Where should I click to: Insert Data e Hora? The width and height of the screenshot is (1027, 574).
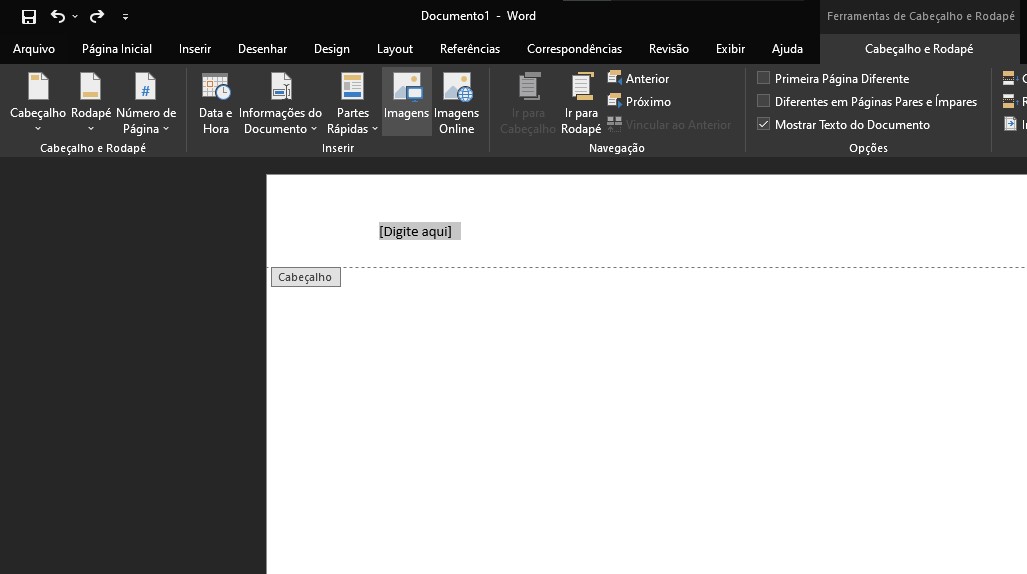[215, 103]
